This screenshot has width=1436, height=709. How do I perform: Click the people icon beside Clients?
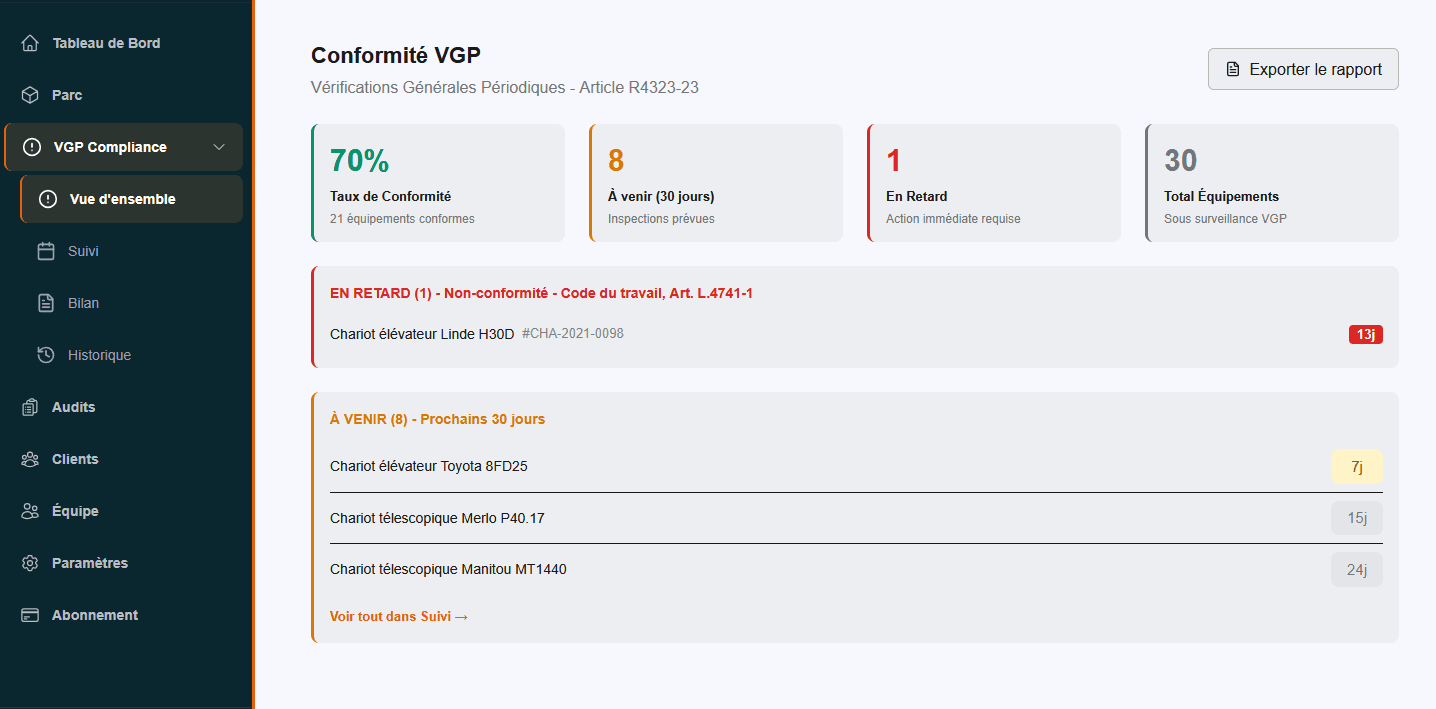(30, 459)
